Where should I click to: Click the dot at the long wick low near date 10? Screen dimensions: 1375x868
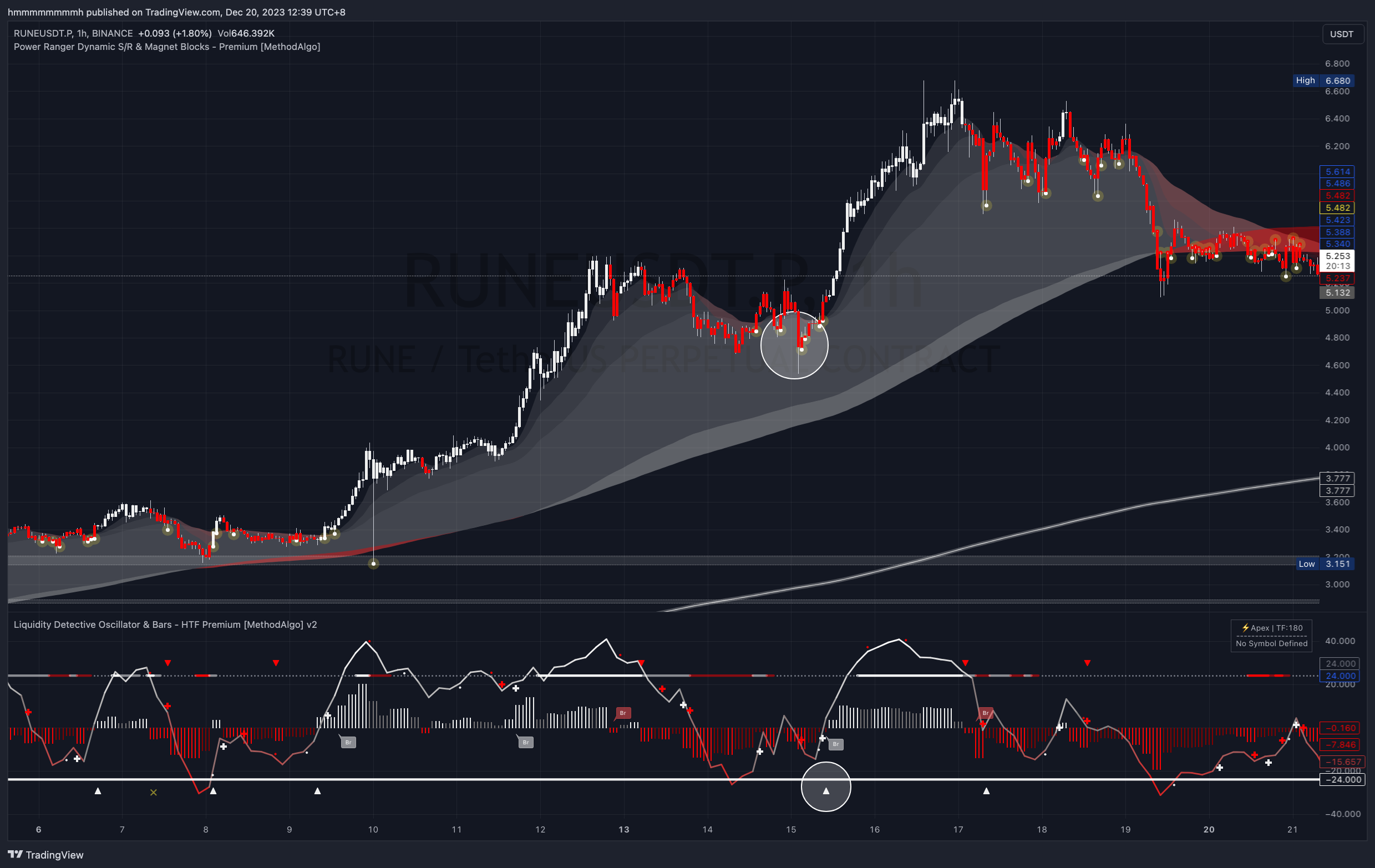click(373, 564)
